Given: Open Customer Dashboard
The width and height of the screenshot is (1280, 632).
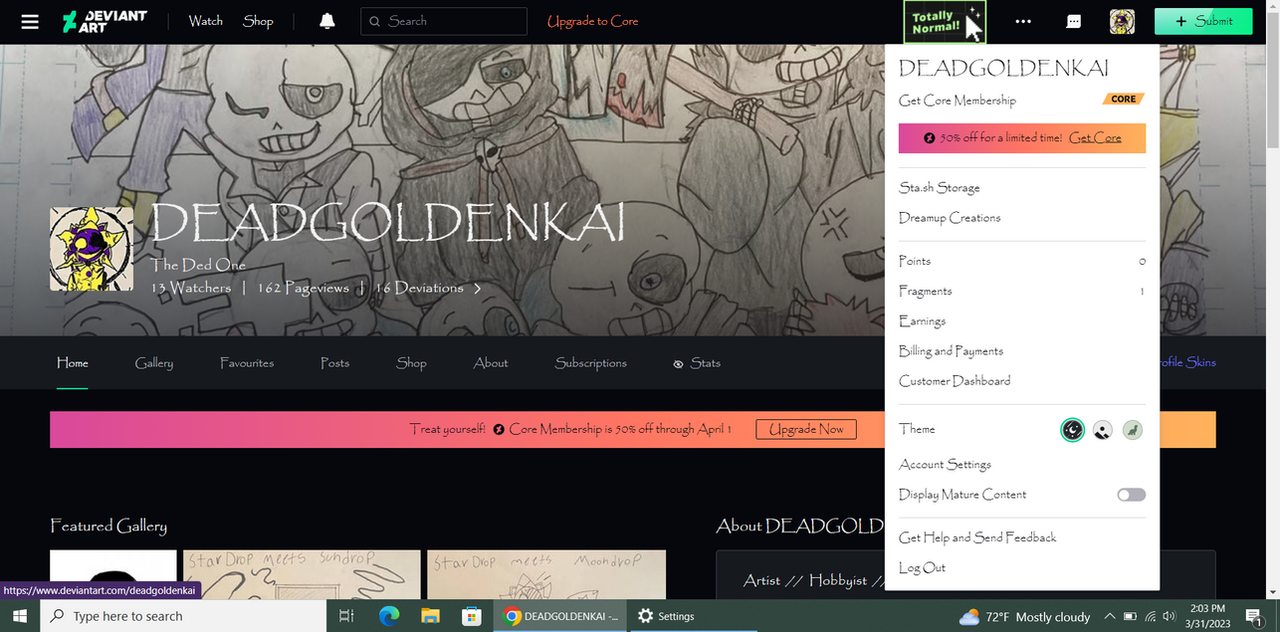Looking at the screenshot, I should click(954, 381).
